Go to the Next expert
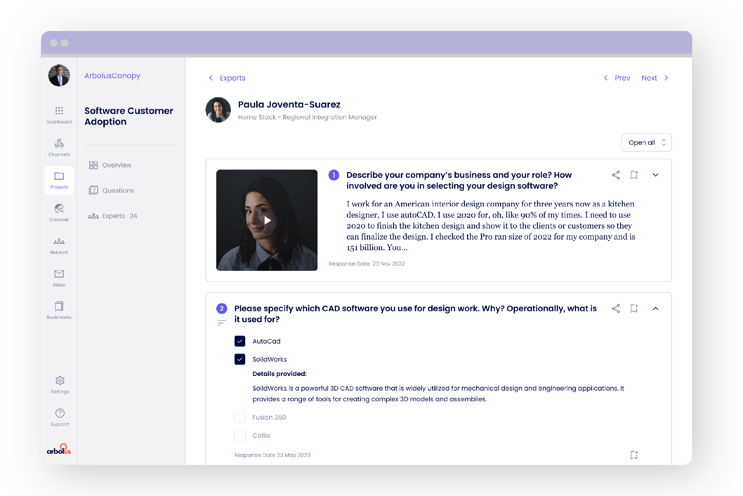Image resolution: width=743 pixels, height=496 pixels. 655,78
